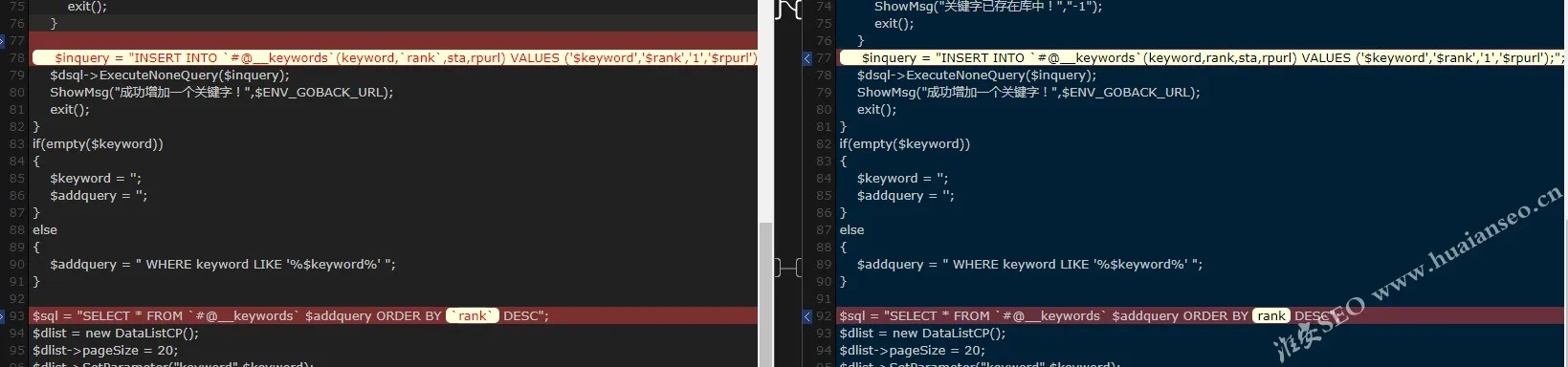Click exit(); on right pane line 80
1568x367 pixels.
tap(877, 110)
